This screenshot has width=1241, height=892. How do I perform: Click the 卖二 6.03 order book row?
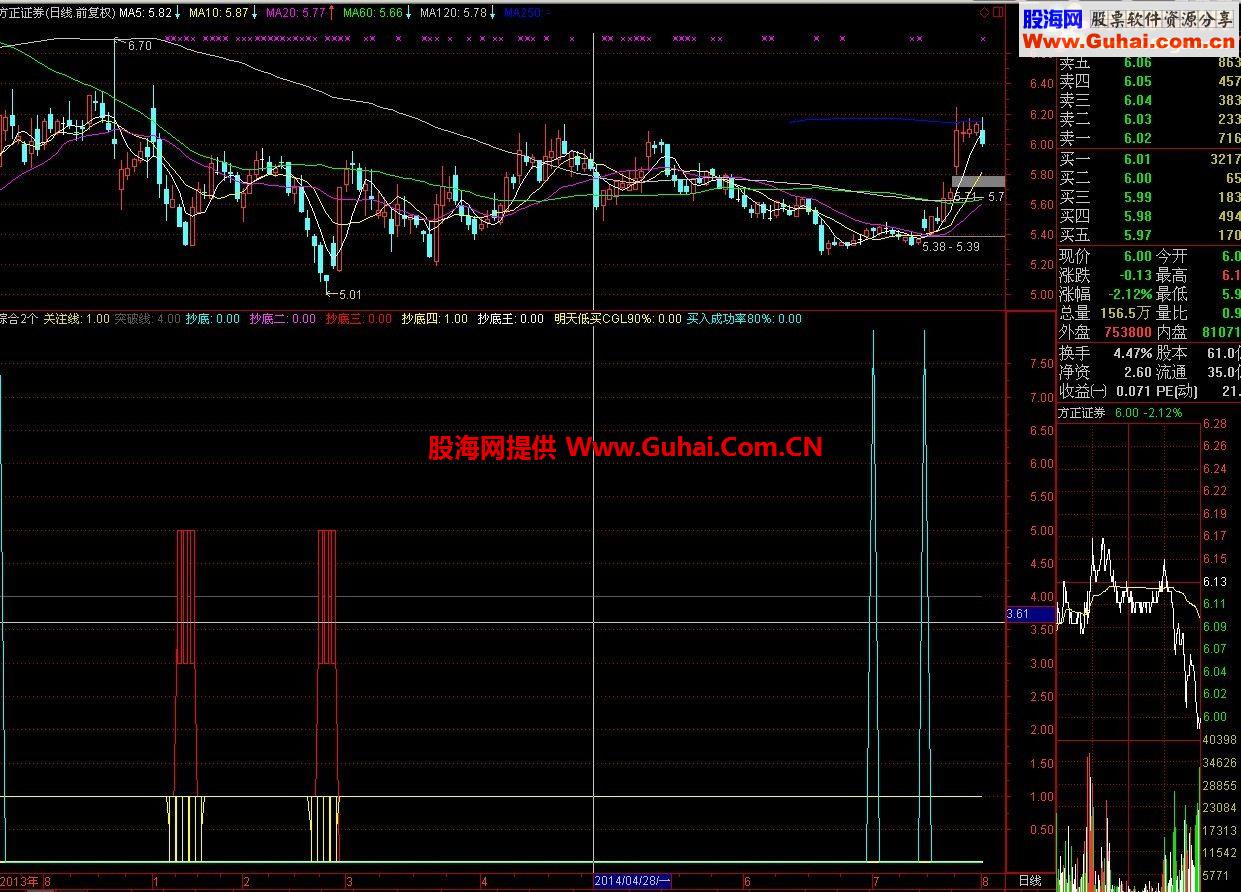point(1148,119)
